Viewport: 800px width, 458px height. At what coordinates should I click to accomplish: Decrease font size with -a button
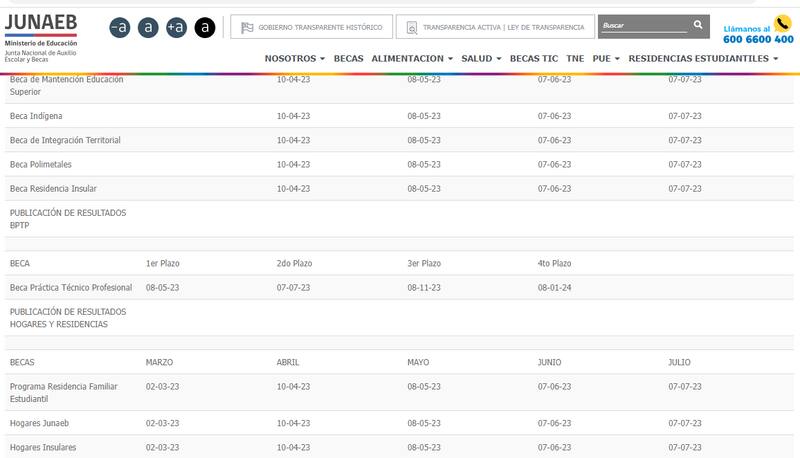119,28
